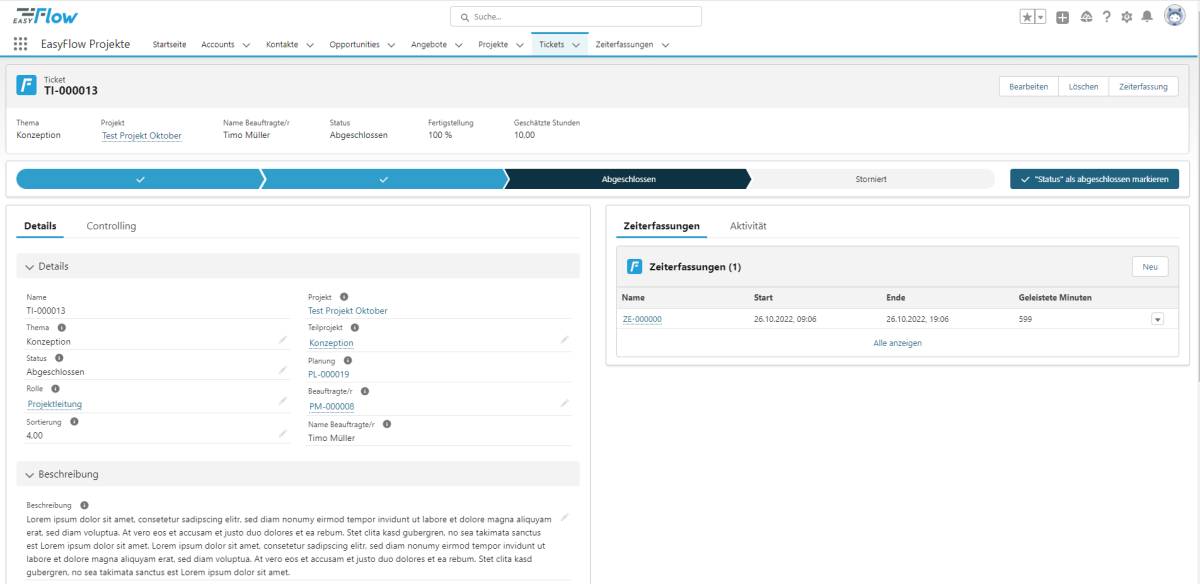This screenshot has width=1200, height=584.
Task: Click the Bearbeiten button
Action: (x=1028, y=87)
